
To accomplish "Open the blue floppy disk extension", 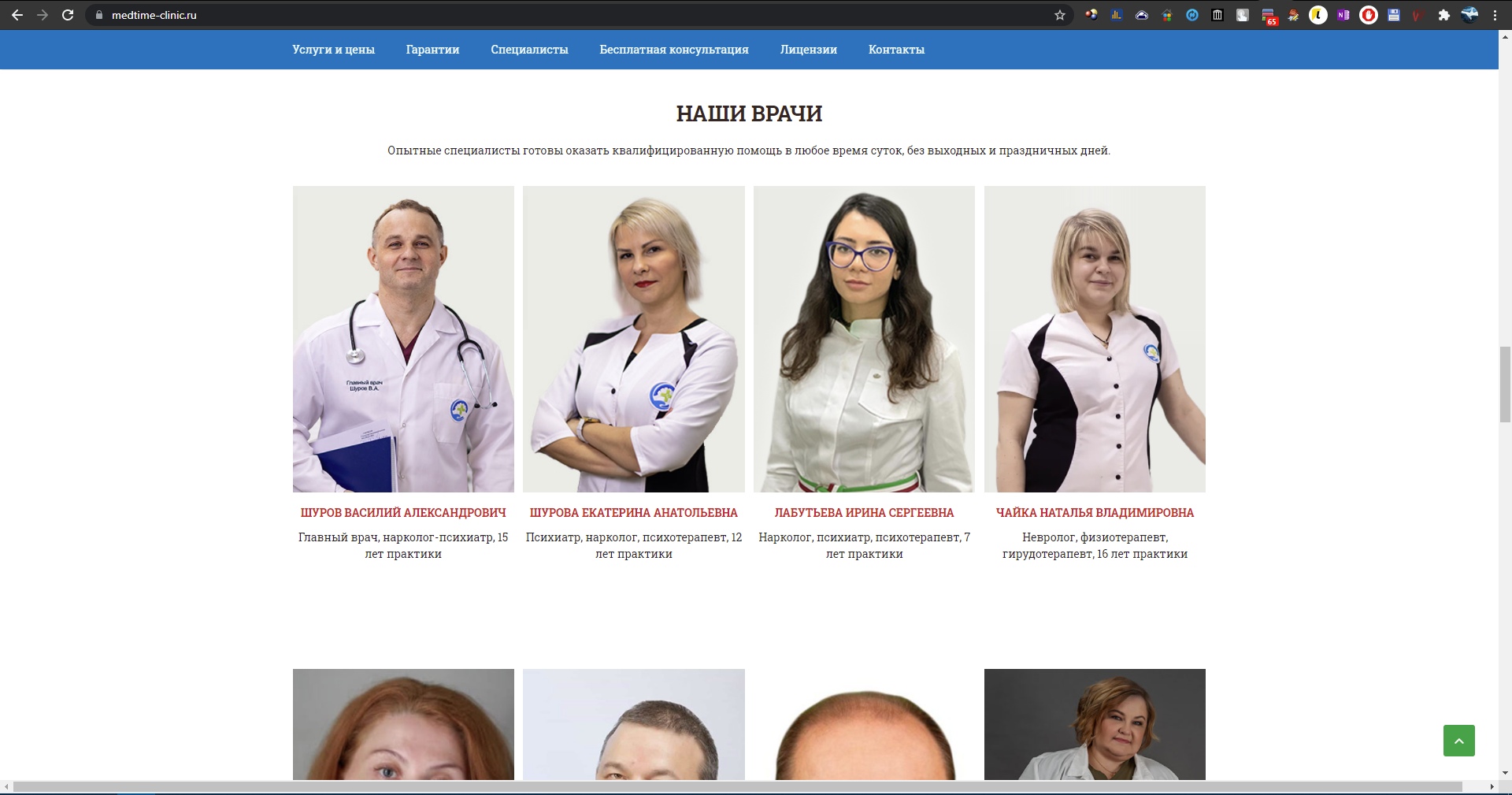I will pos(1394,15).
